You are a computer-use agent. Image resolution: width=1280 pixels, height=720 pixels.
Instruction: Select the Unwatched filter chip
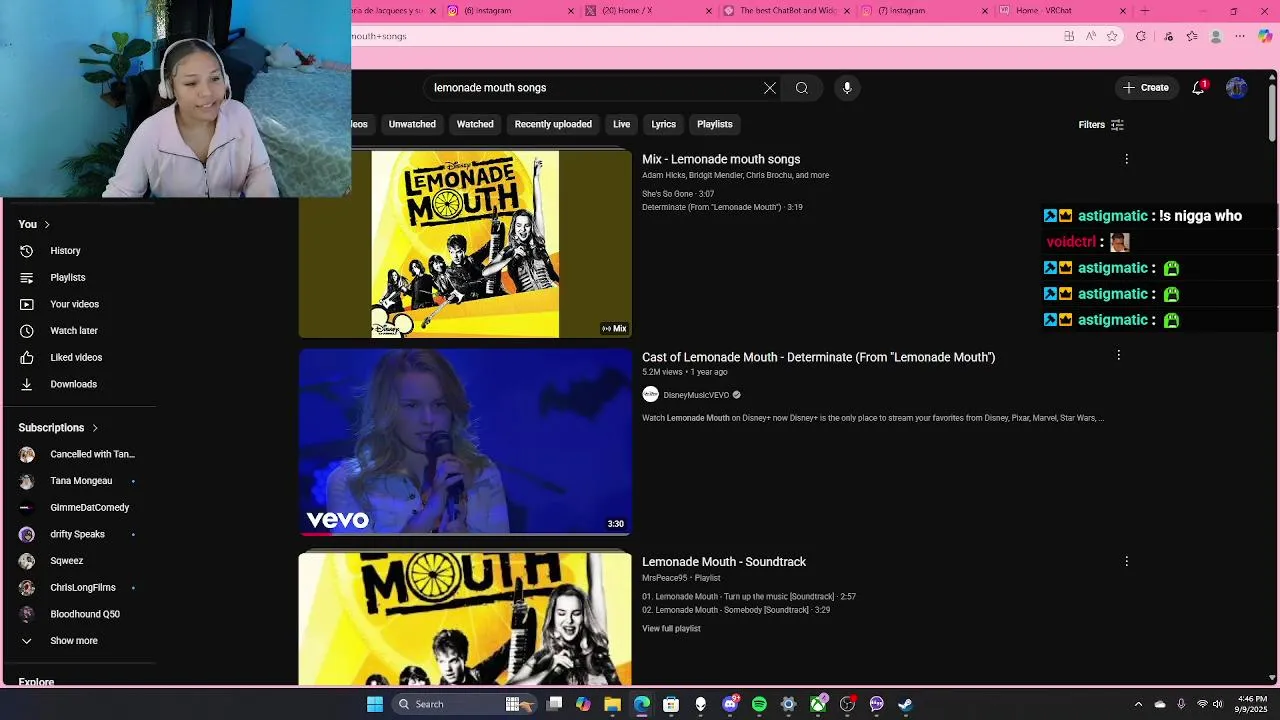(x=412, y=124)
